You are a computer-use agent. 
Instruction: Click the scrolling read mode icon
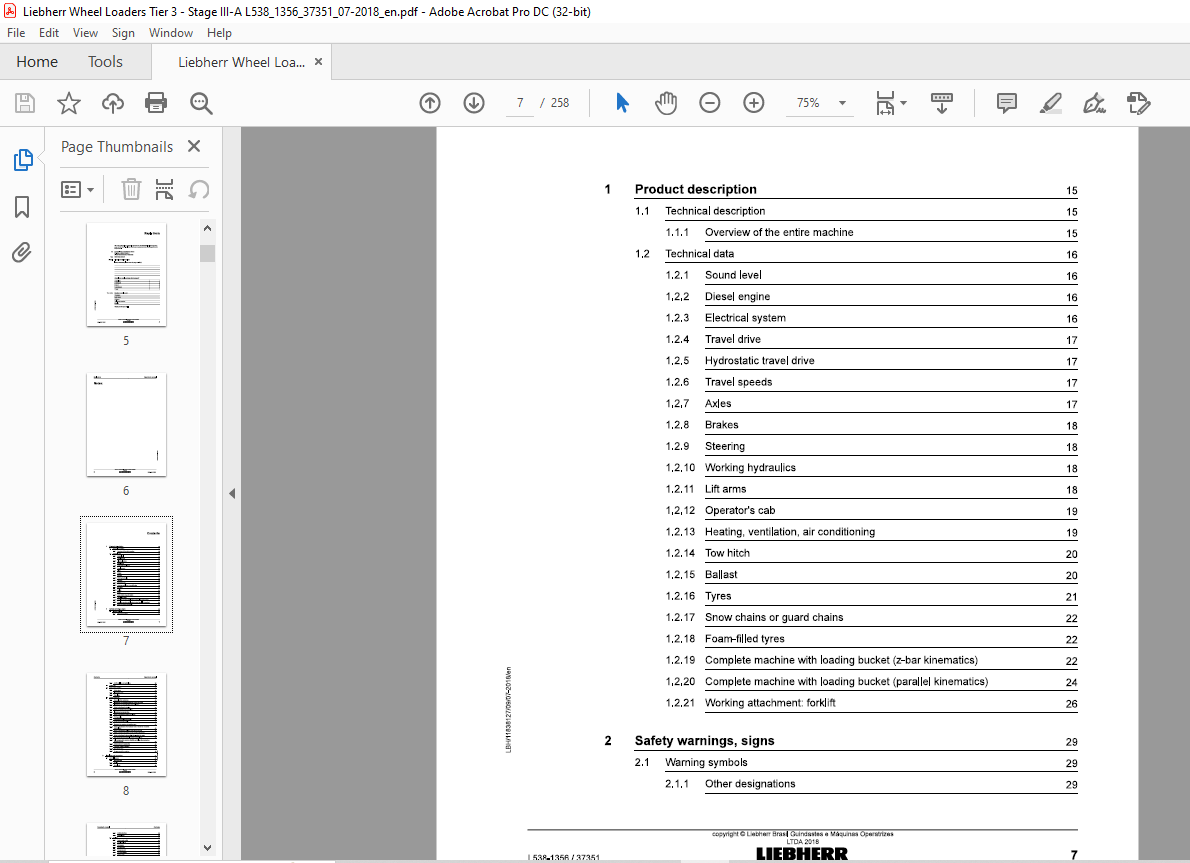[x=942, y=103]
